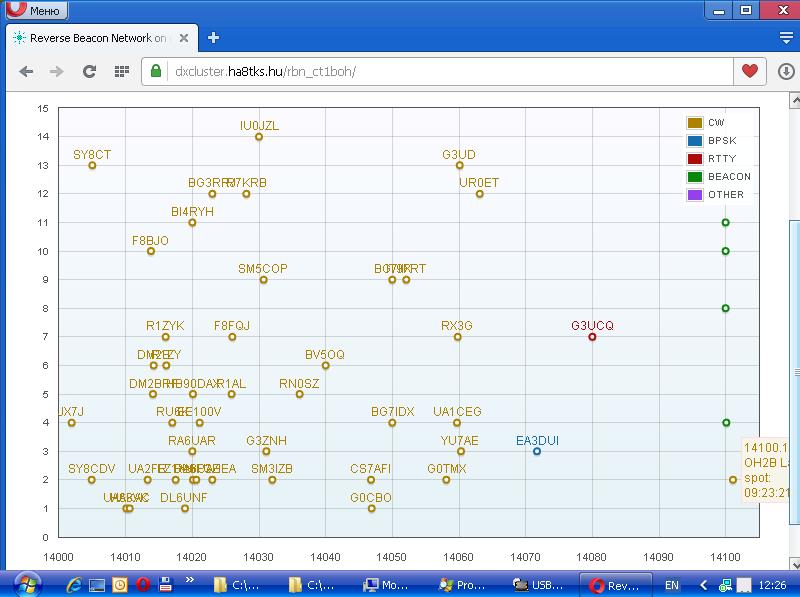Image resolution: width=800 pixels, height=597 pixels.
Task: Launch Internet Explorer from quick launch
Action: click(74, 585)
